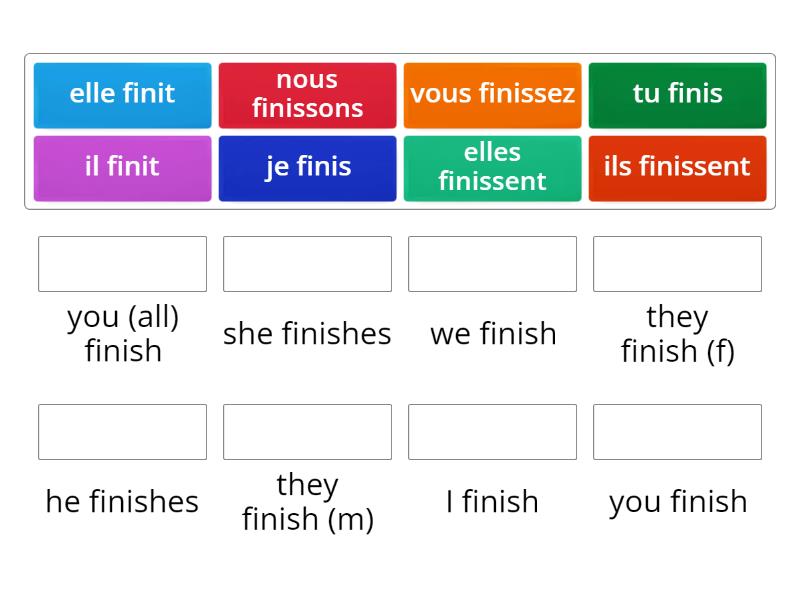Select the answer box above 'she finishes'
The height and width of the screenshot is (600, 800).
click(307, 264)
